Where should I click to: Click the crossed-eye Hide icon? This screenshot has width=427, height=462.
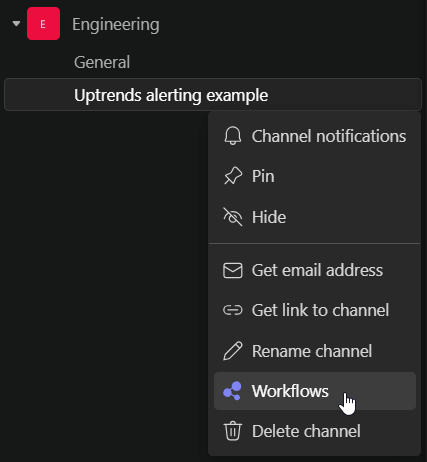pyautogui.click(x=233, y=217)
